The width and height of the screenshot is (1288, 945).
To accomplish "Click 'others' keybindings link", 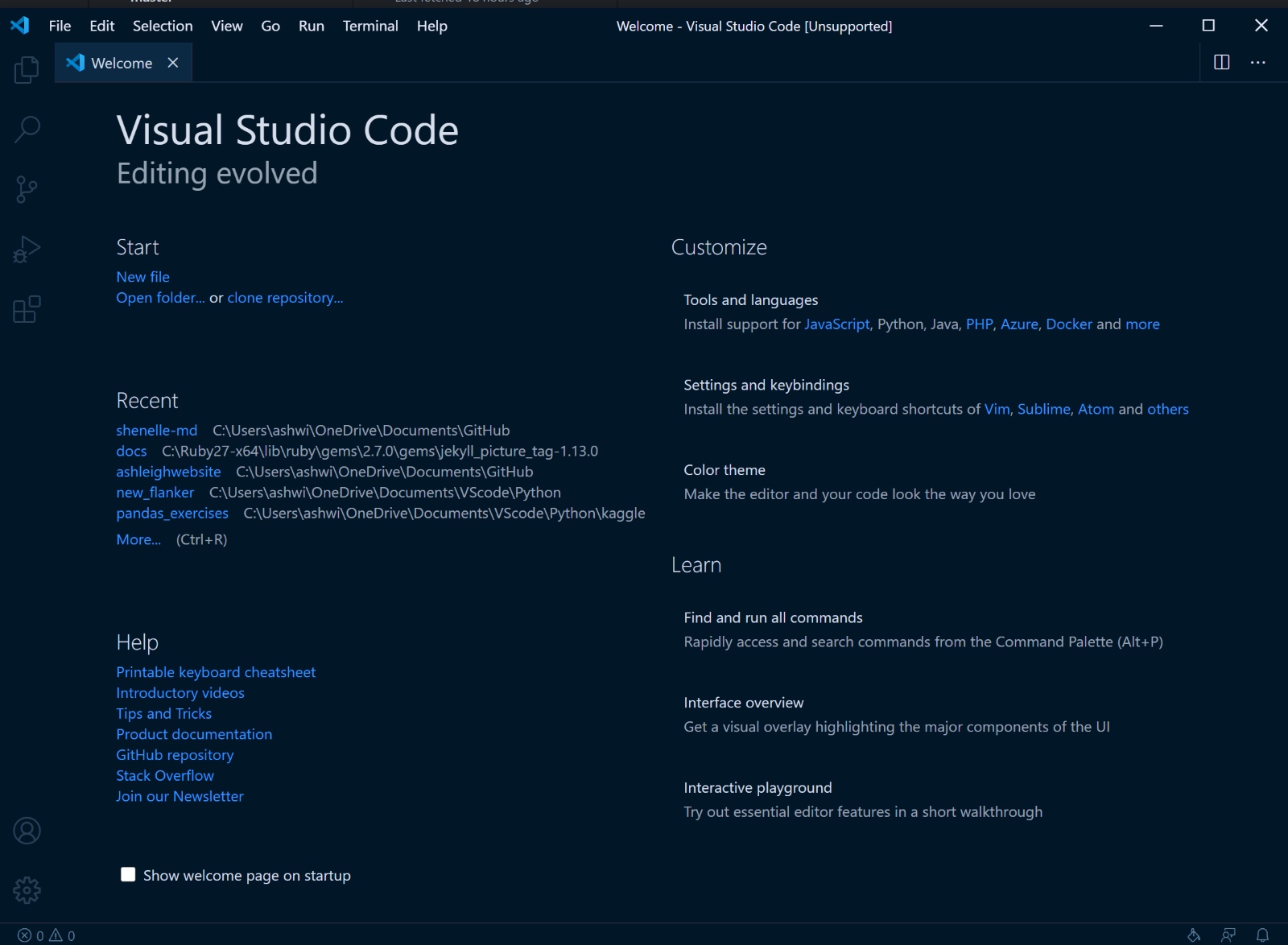I will (x=1168, y=409).
